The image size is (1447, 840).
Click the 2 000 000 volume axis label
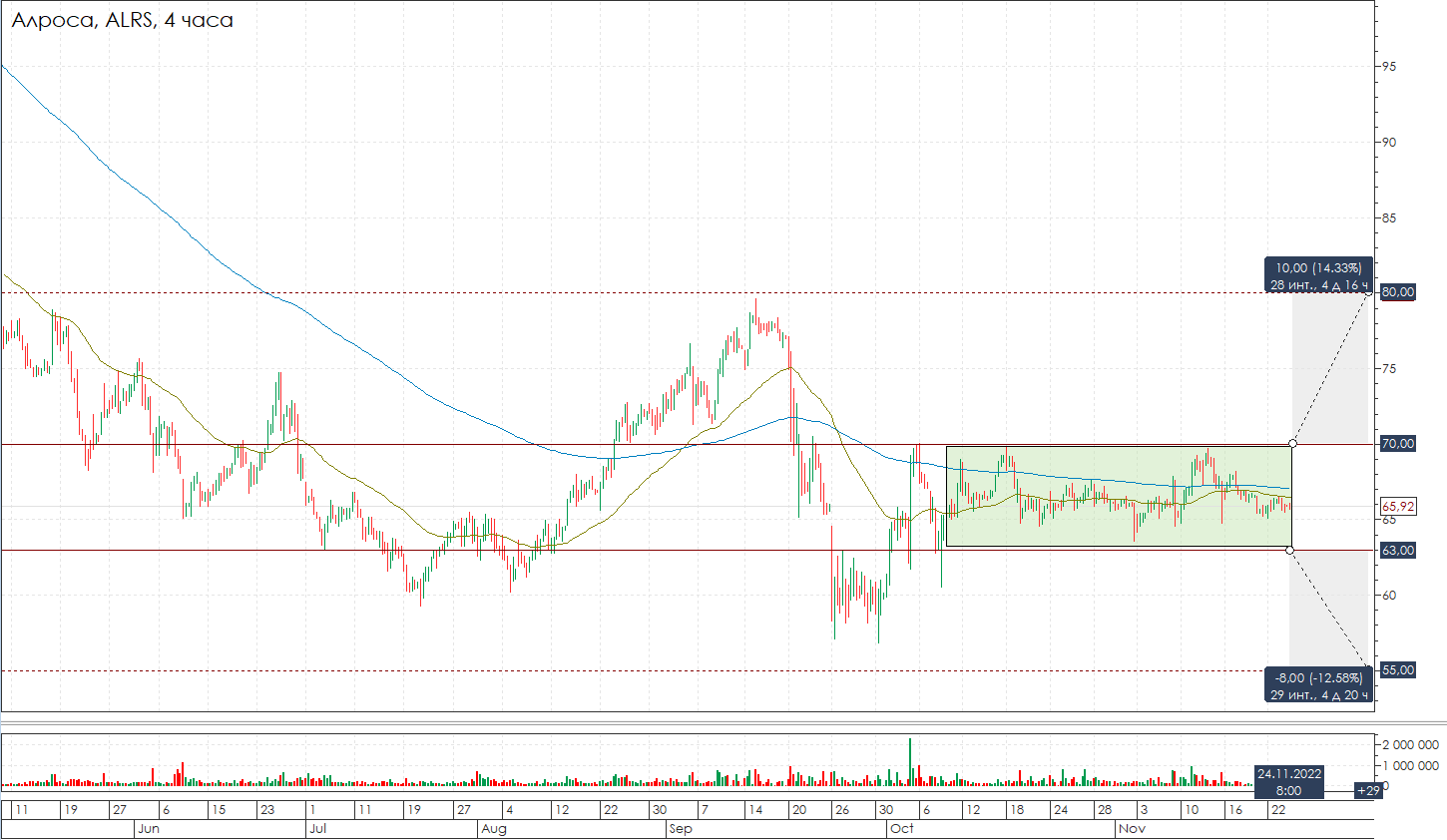point(1410,745)
